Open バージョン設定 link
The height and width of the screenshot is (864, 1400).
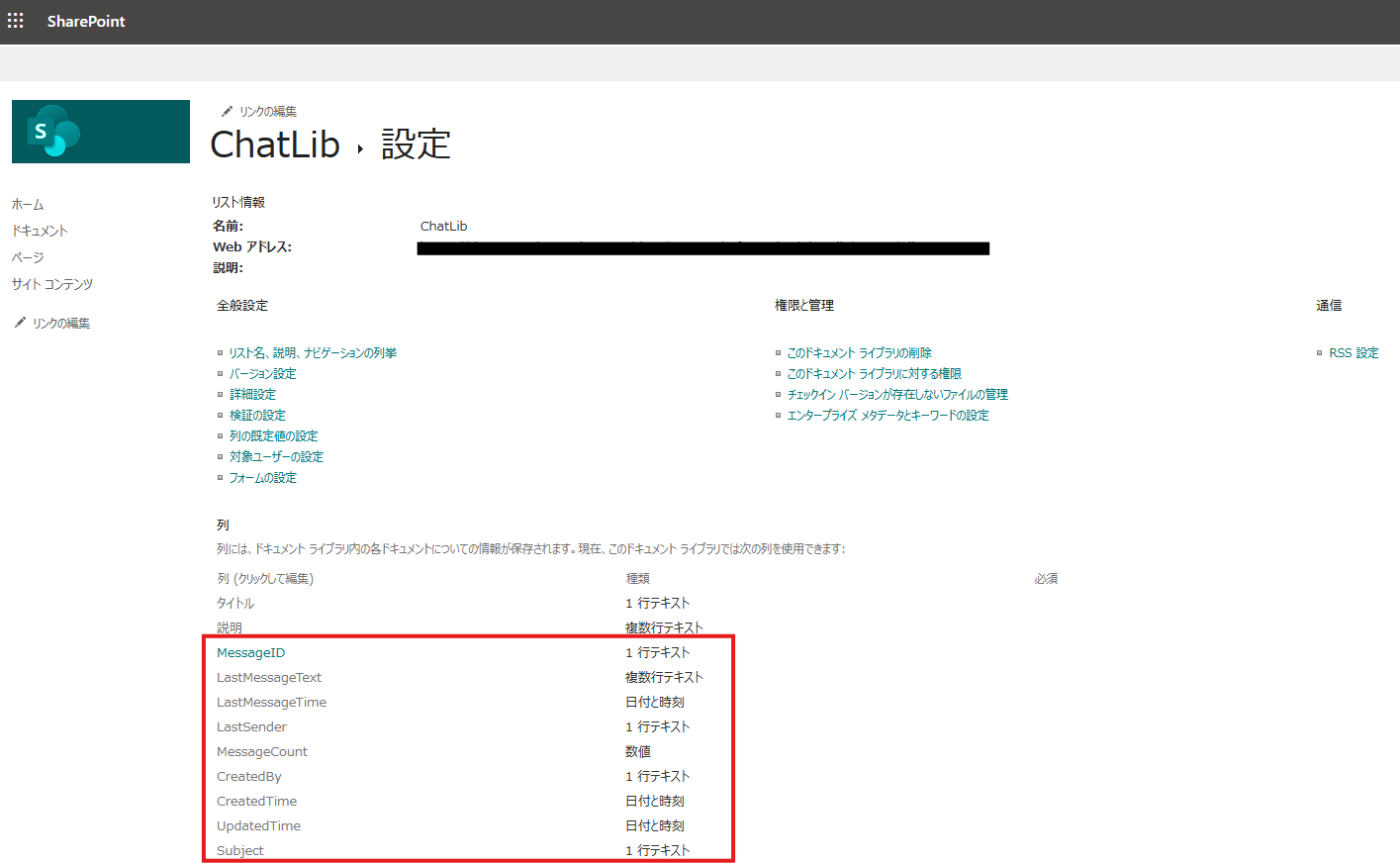pos(263,374)
